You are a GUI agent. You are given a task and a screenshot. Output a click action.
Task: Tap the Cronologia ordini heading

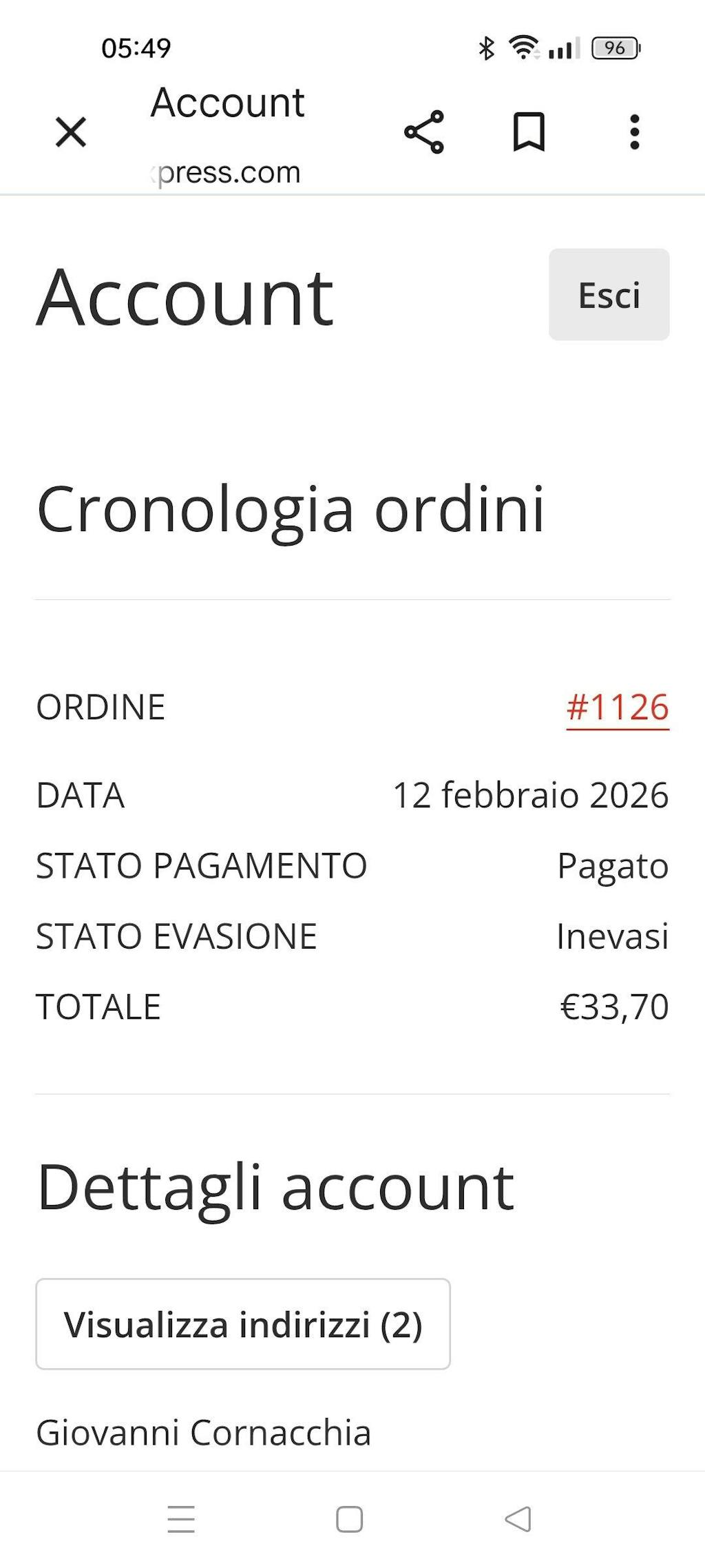(291, 509)
